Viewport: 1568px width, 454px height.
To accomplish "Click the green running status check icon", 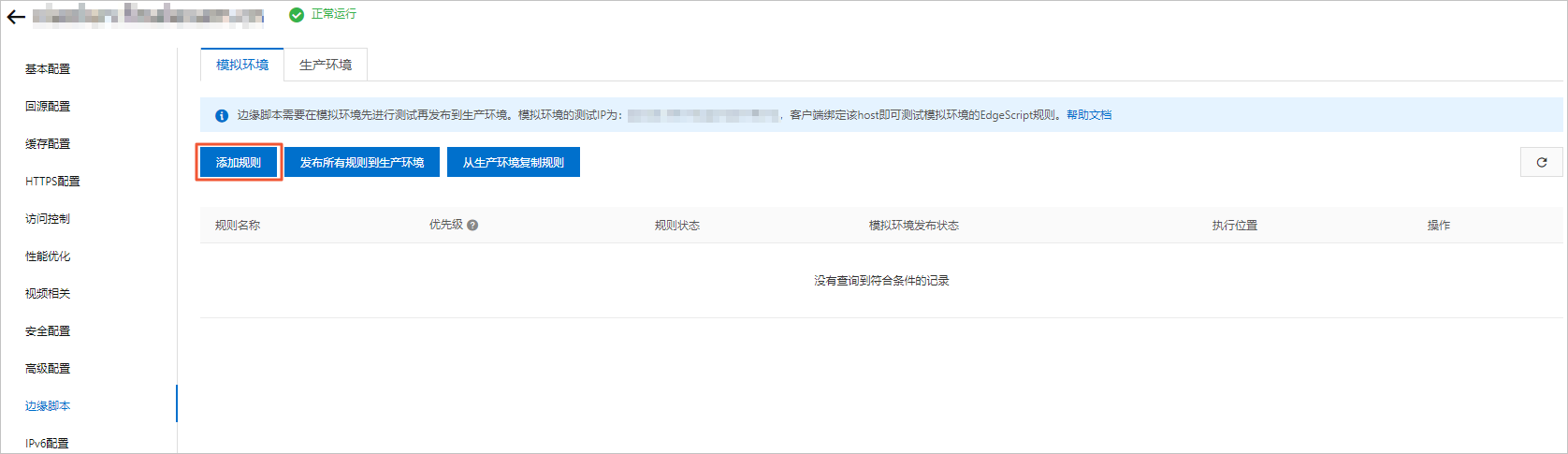I will [297, 14].
